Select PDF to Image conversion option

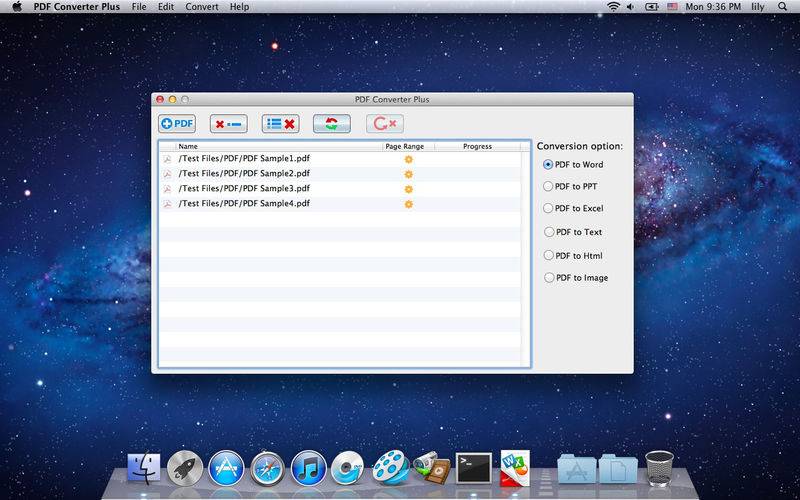[576, 278]
